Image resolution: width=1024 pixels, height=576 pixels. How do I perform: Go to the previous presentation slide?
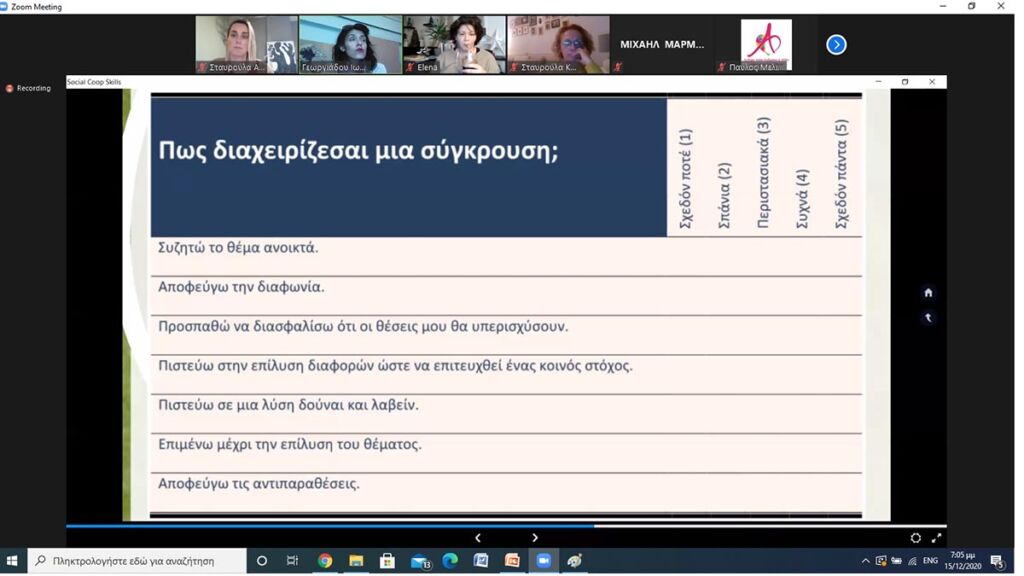pyautogui.click(x=478, y=538)
